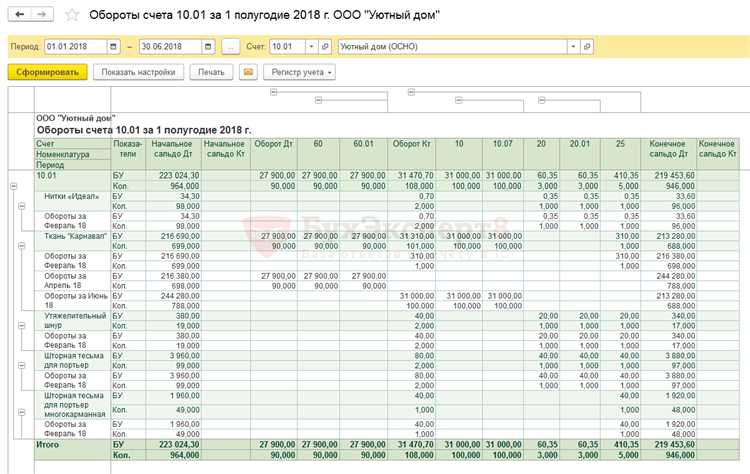
Task: Collapse Нитки «Идеал» row group
Action: coord(22,206)
